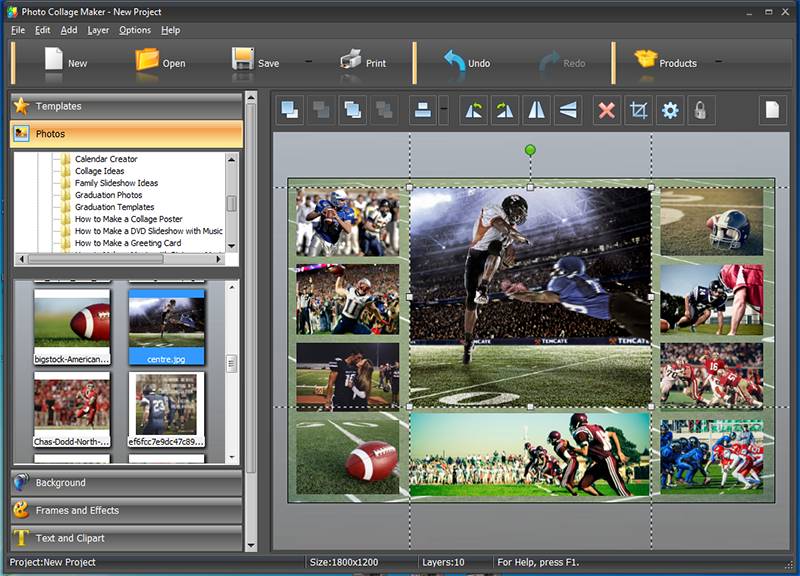Expand the Products dropdown arrow
The height and width of the screenshot is (576, 800).
[x=720, y=62]
